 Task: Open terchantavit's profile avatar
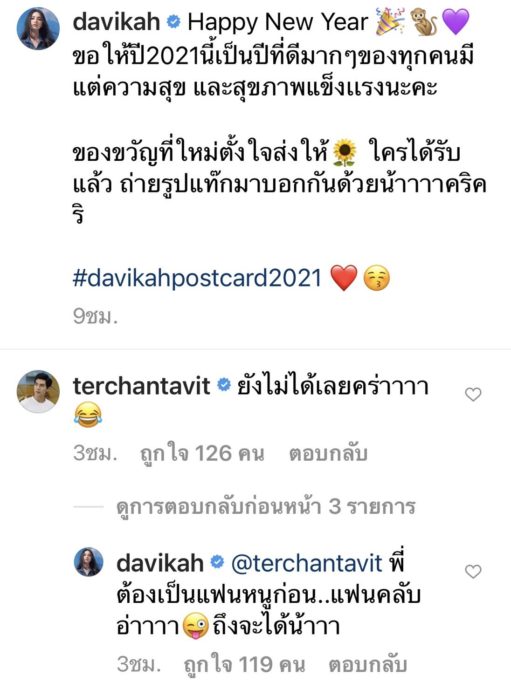[x=38, y=392]
